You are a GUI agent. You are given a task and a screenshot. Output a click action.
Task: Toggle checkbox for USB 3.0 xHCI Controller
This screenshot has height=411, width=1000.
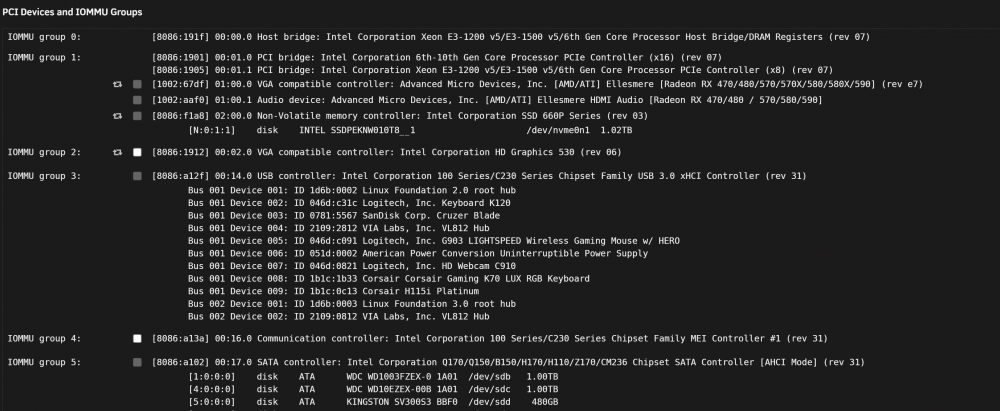tap(137, 176)
